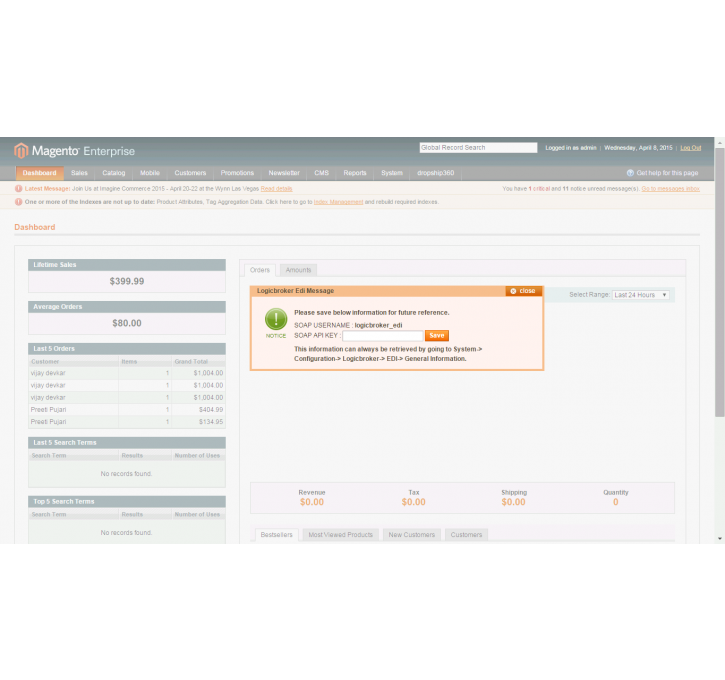The image size is (725, 680).
Task: Open the System menu
Action: 392,173
